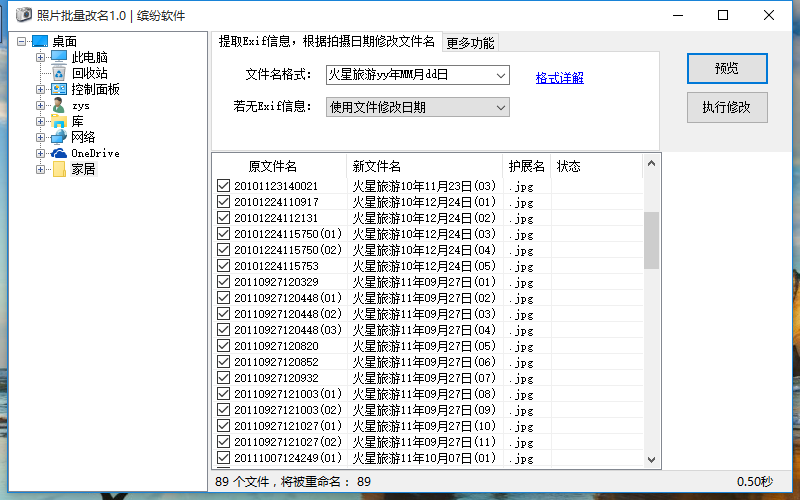Select the OneDrive cloud icon
This screenshot has width=800, height=500.
click(59, 153)
